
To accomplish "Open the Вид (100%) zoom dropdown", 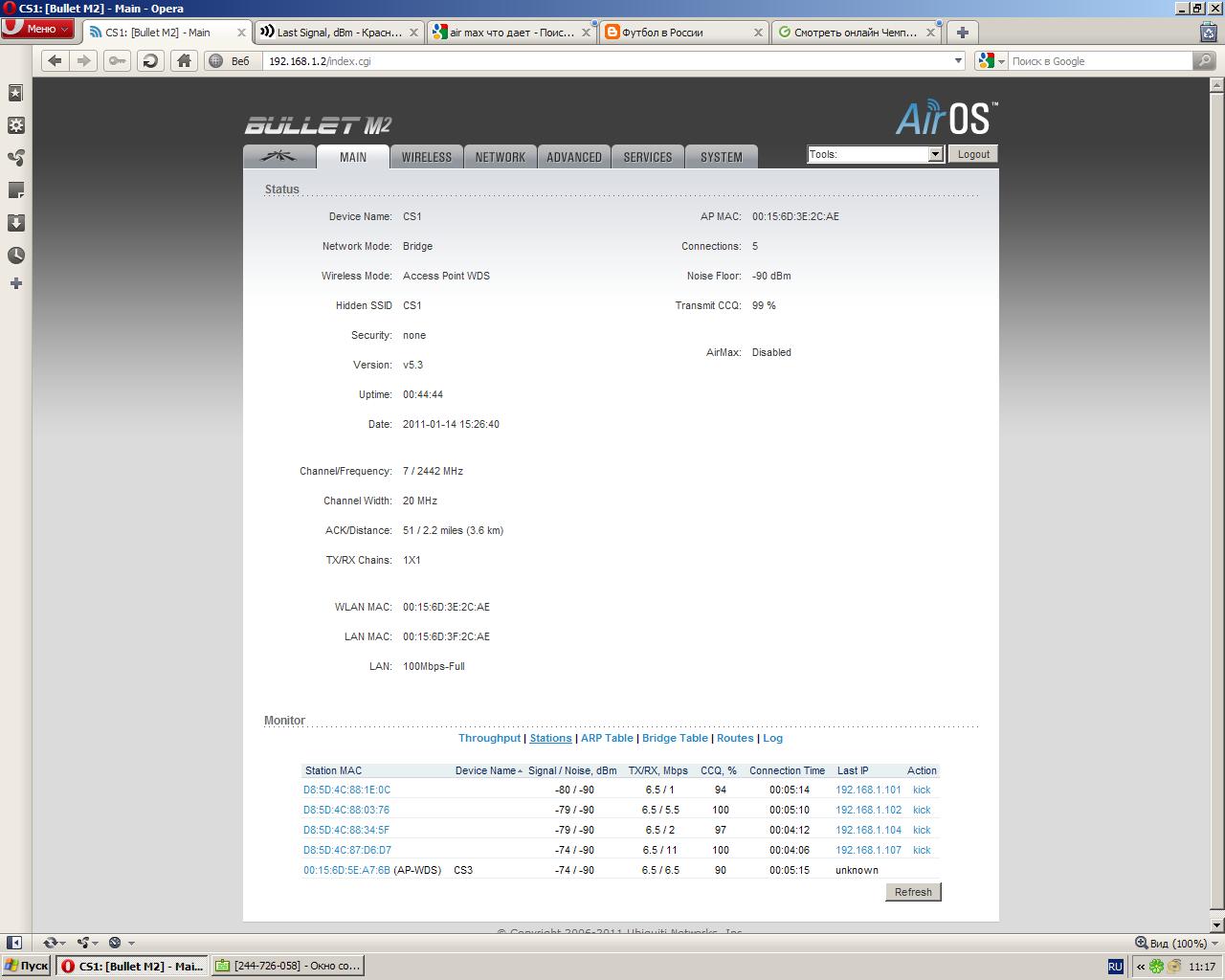I will click(1176, 943).
